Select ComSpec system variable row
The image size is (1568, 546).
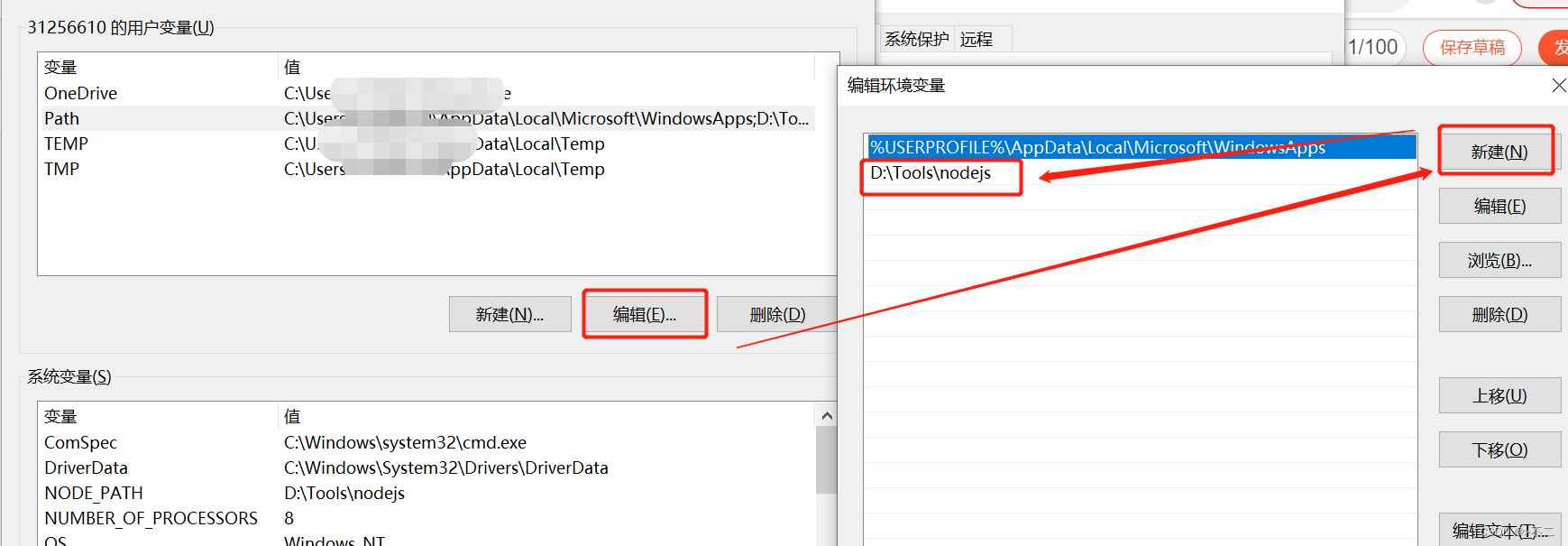[428, 442]
